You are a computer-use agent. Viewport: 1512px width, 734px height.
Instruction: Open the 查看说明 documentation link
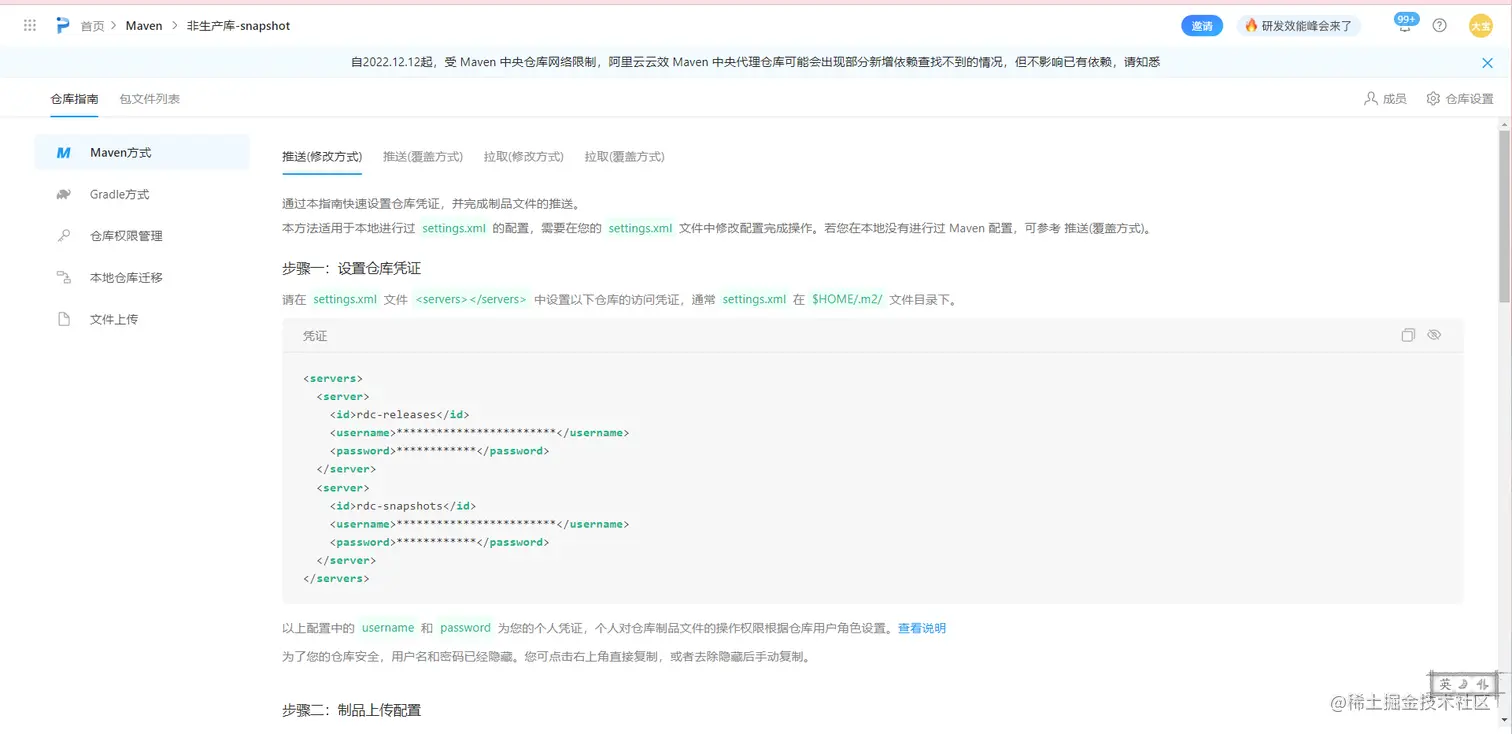[921, 628]
